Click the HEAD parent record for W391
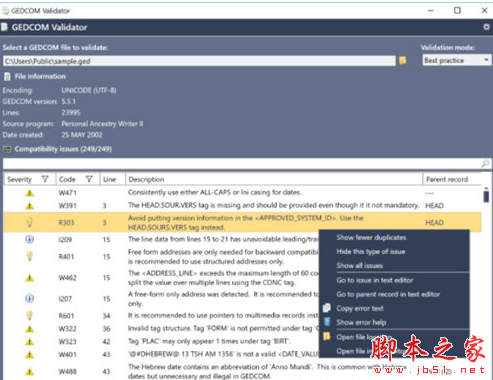Viewport: 493px width, 380px height. [x=434, y=206]
